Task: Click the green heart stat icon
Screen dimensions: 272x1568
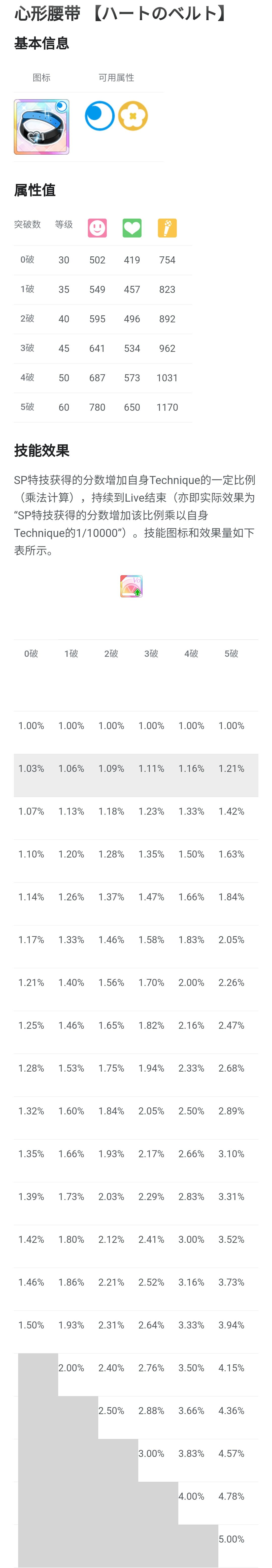Action: (132, 228)
